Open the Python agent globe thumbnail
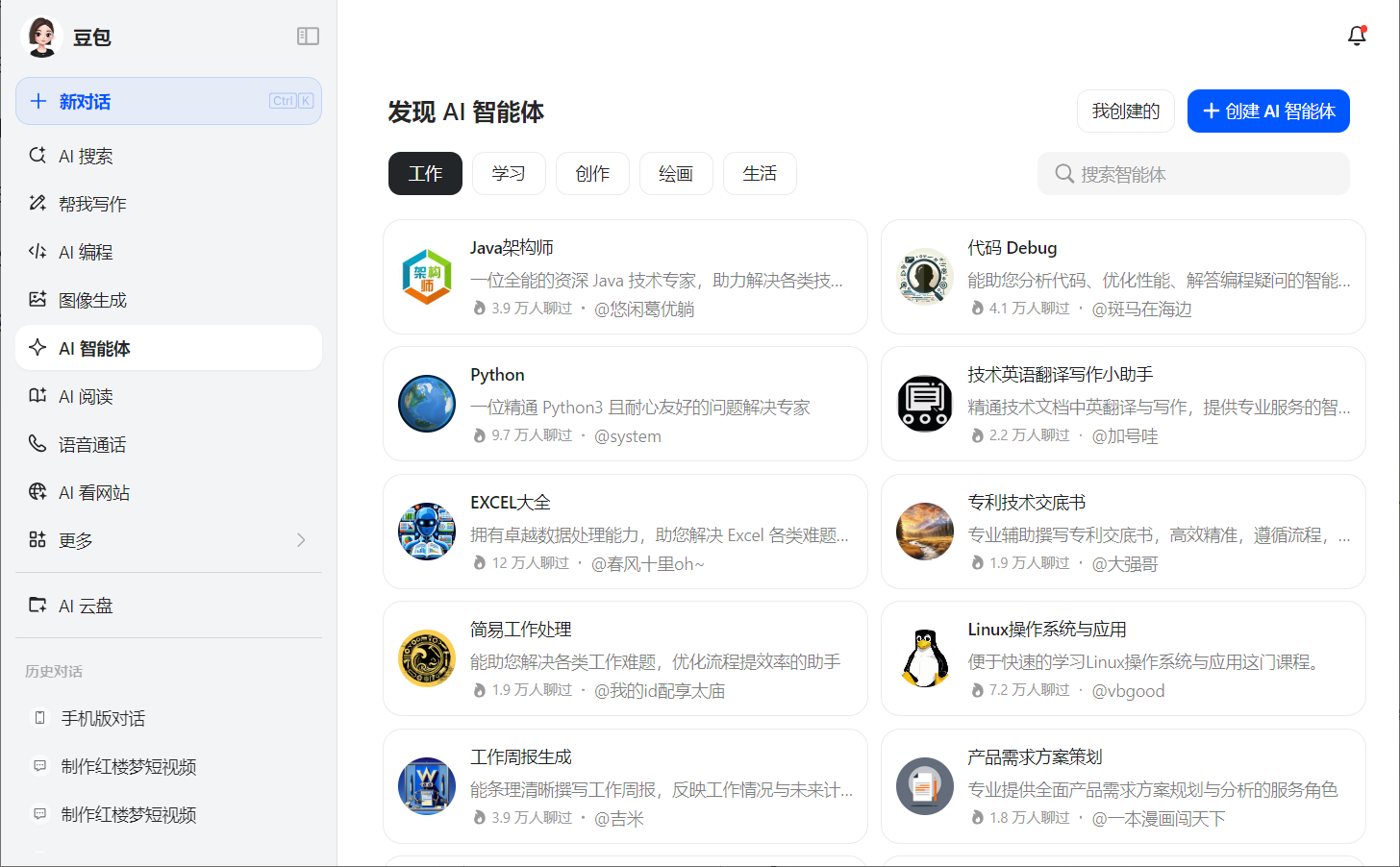This screenshot has height=867, width=1400. [427, 404]
